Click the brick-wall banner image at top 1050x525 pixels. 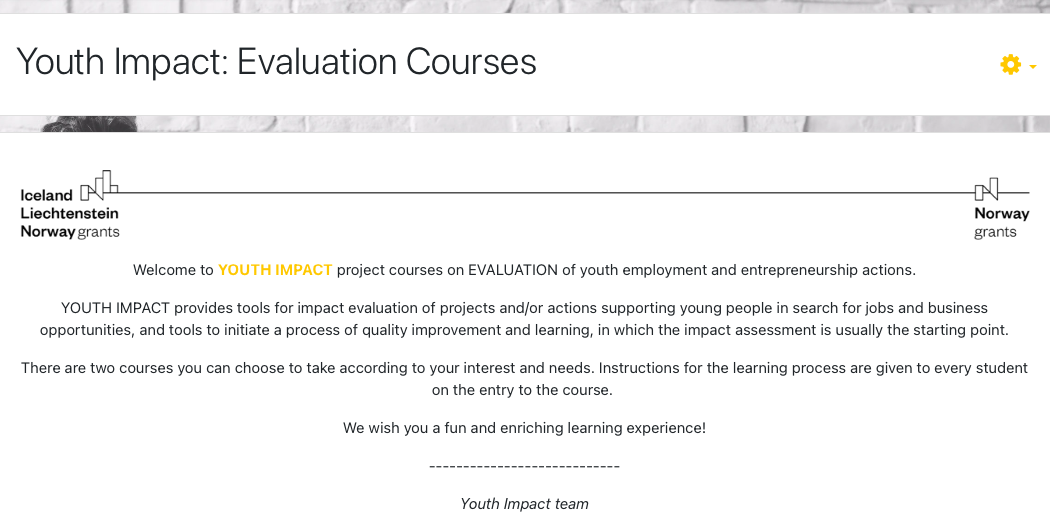click(x=525, y=6)
